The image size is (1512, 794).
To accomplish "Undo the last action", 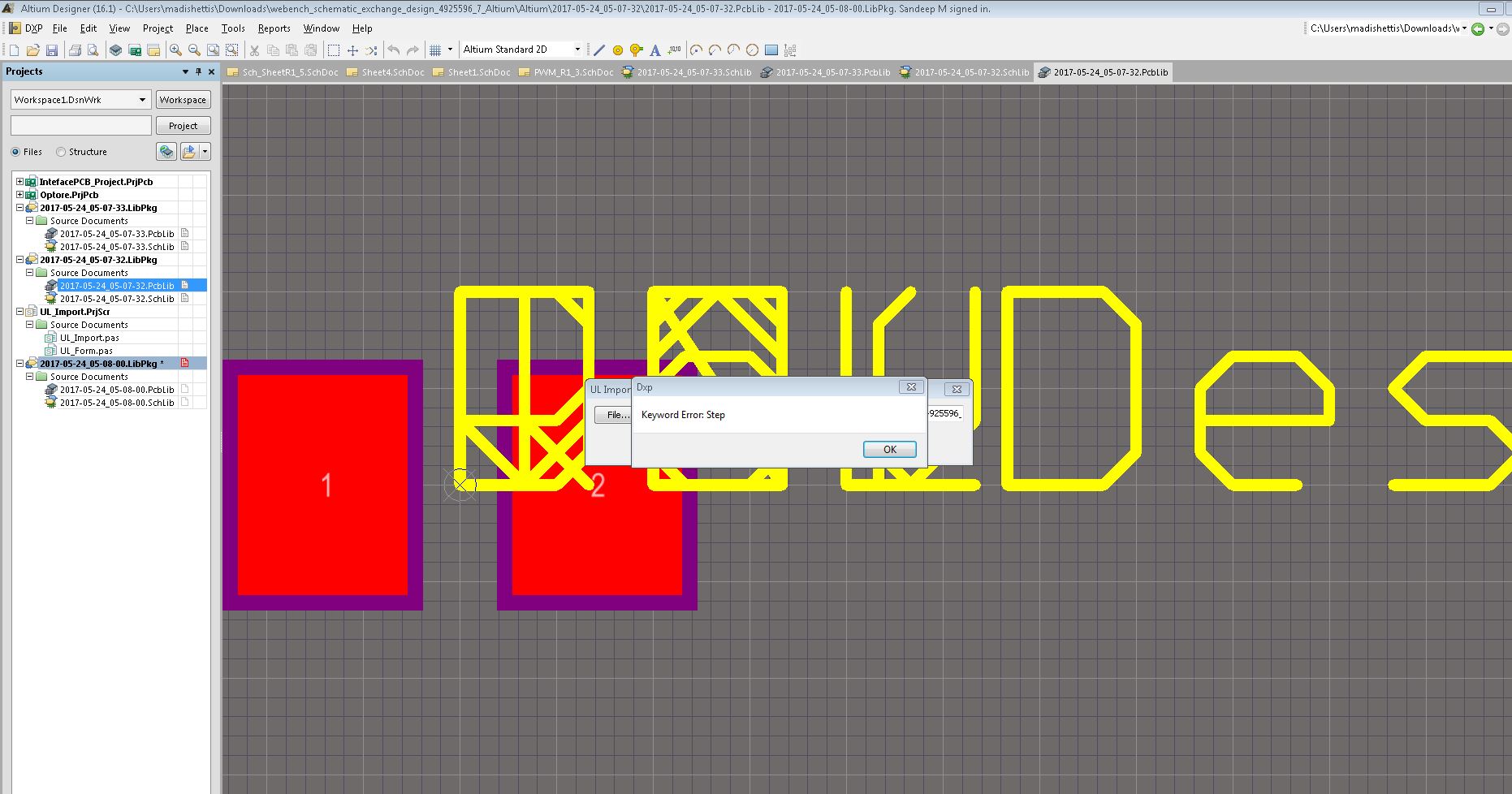I will coord(394,50).
